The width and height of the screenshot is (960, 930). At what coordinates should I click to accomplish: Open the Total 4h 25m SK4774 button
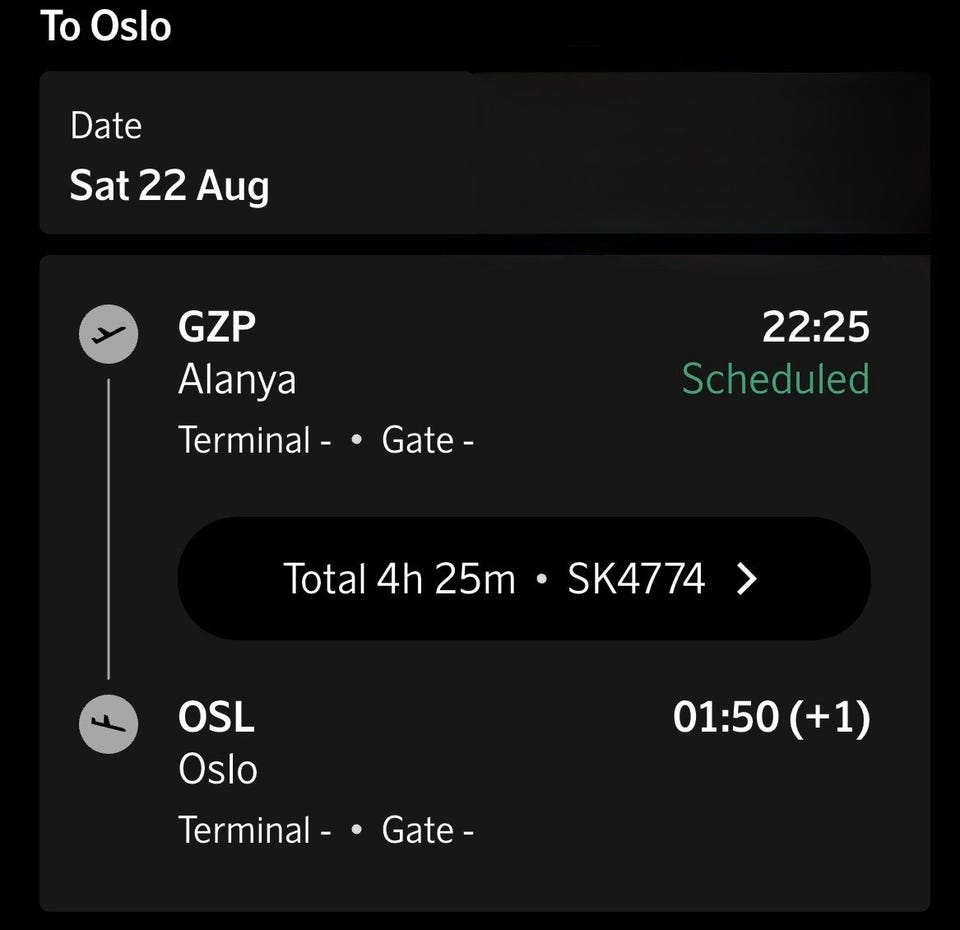pos(524,579)
